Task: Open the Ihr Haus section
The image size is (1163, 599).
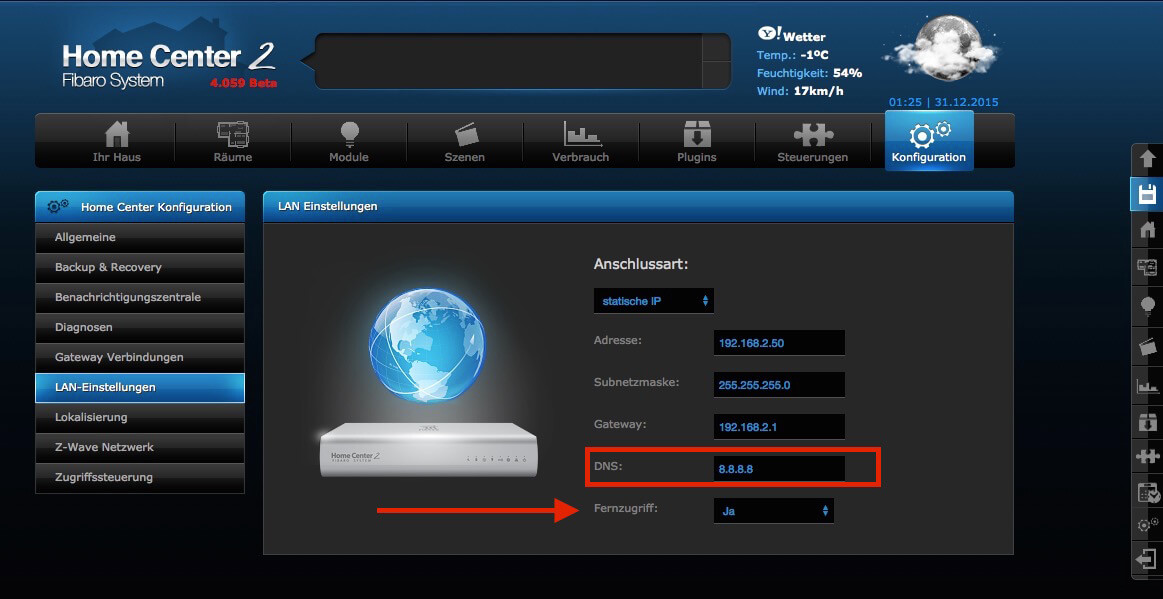Action: [116, 140]
